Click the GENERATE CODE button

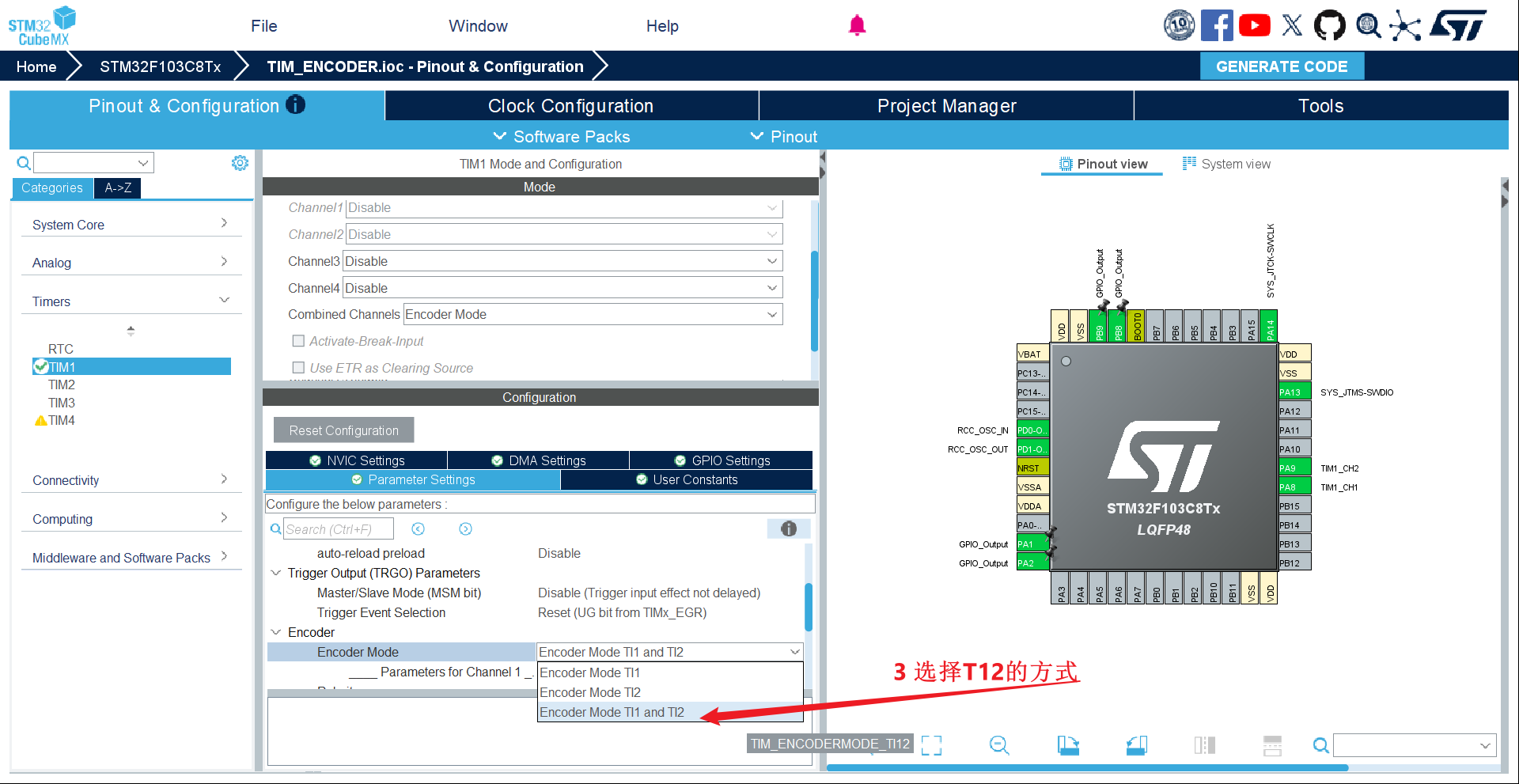tap(1282, 66)
